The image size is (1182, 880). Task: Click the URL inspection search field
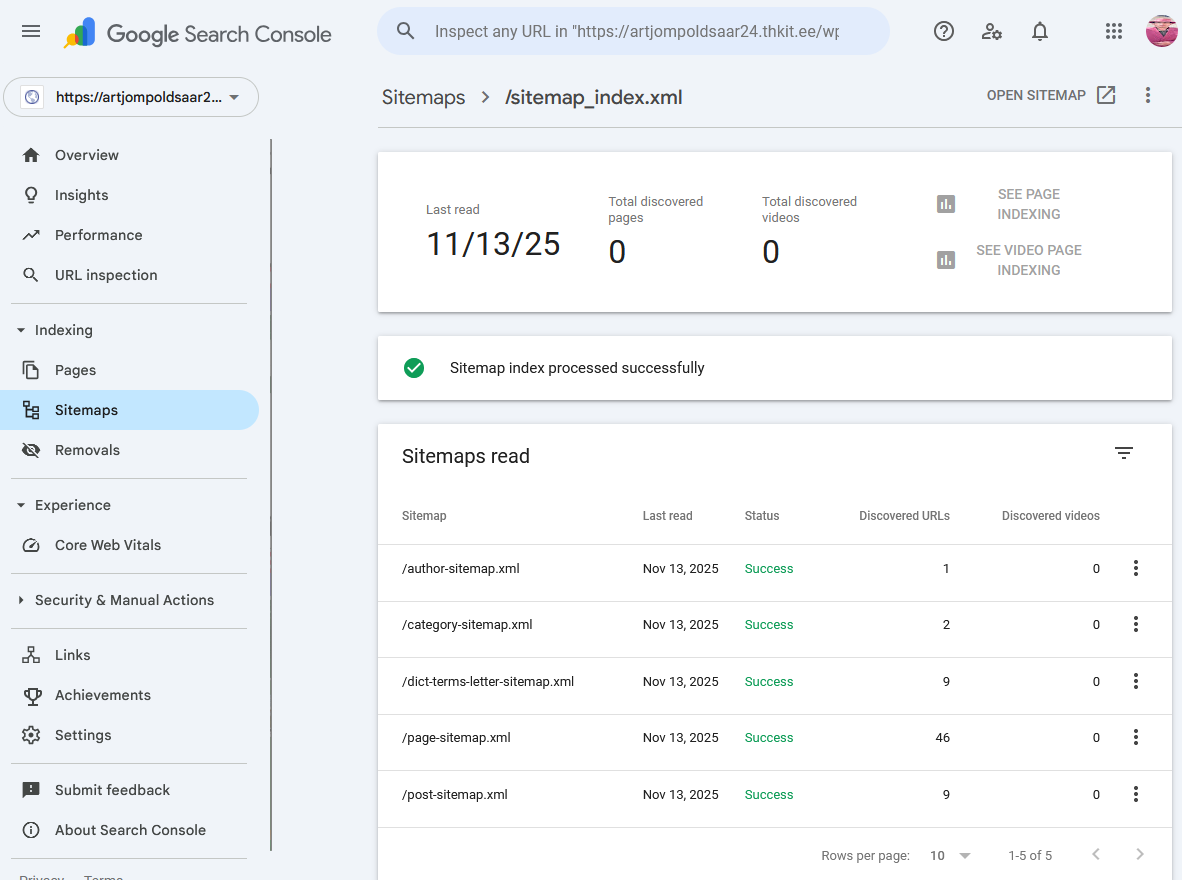click(635, 32)
